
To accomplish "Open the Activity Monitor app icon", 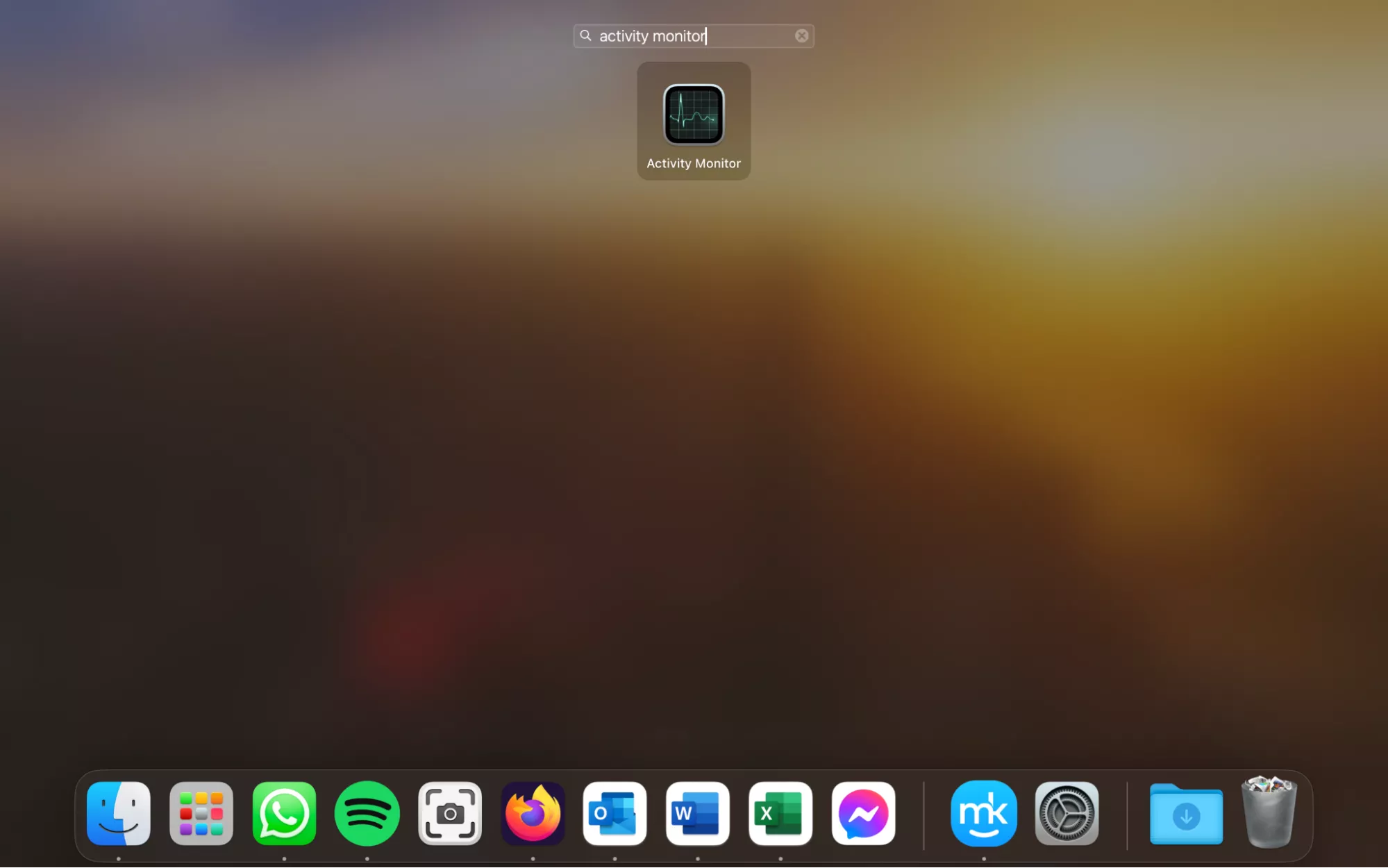I will [694, 115].
